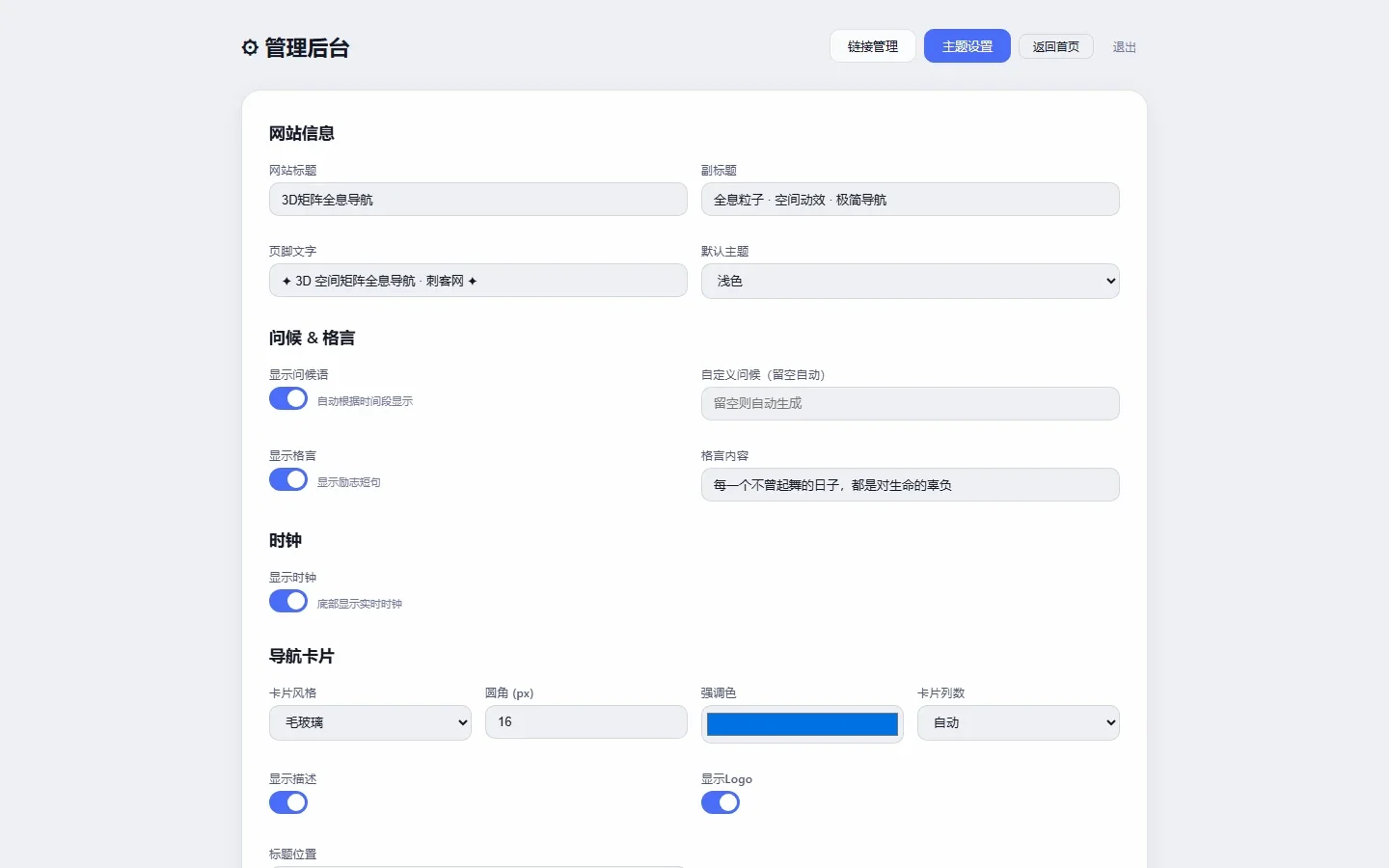Click the 时钟 section heading

286,540
